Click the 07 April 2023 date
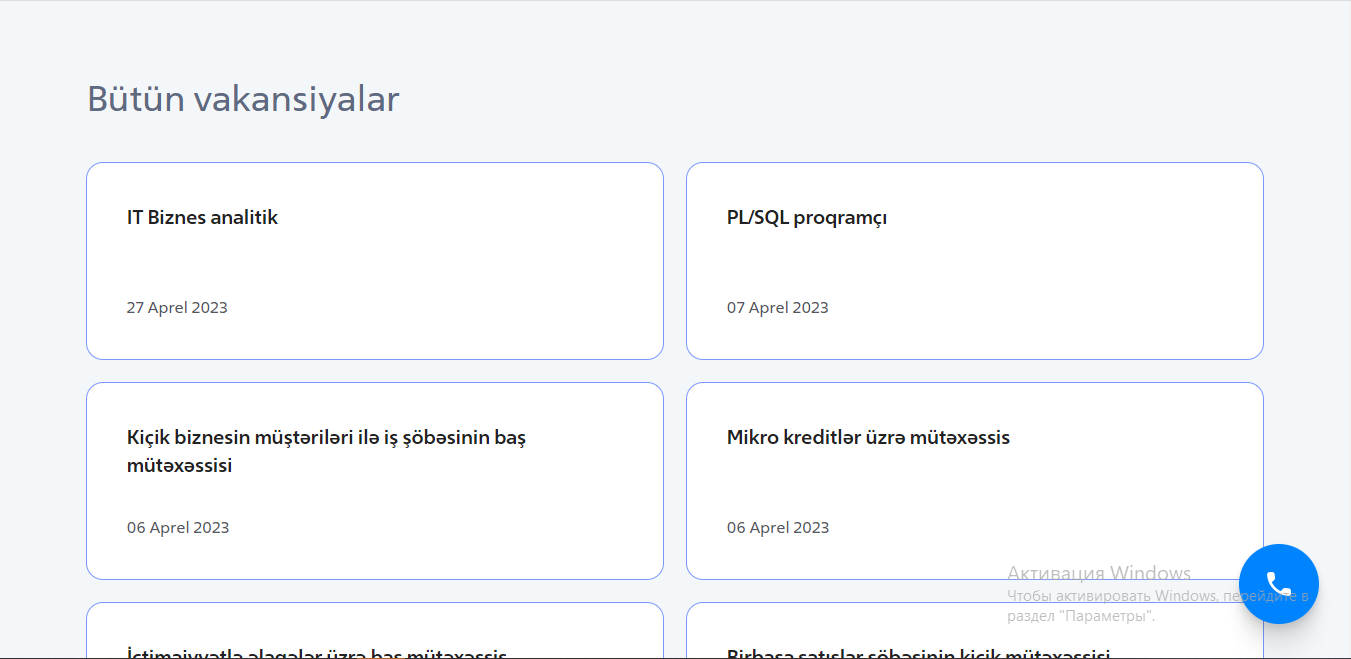Screen dimensions: 1351x659 [x=777, y=307]
